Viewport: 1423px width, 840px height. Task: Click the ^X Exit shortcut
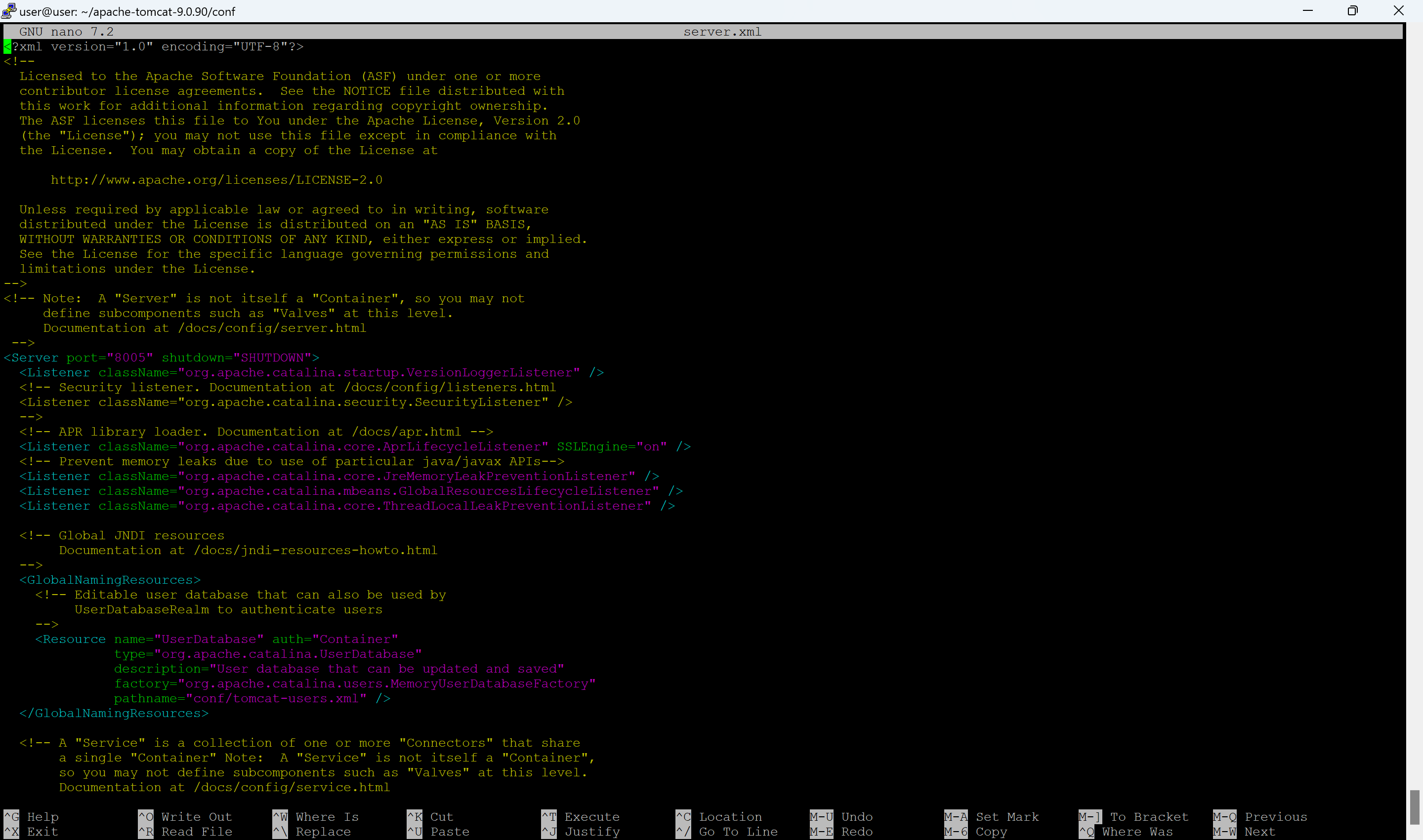[x=31, y=832]
